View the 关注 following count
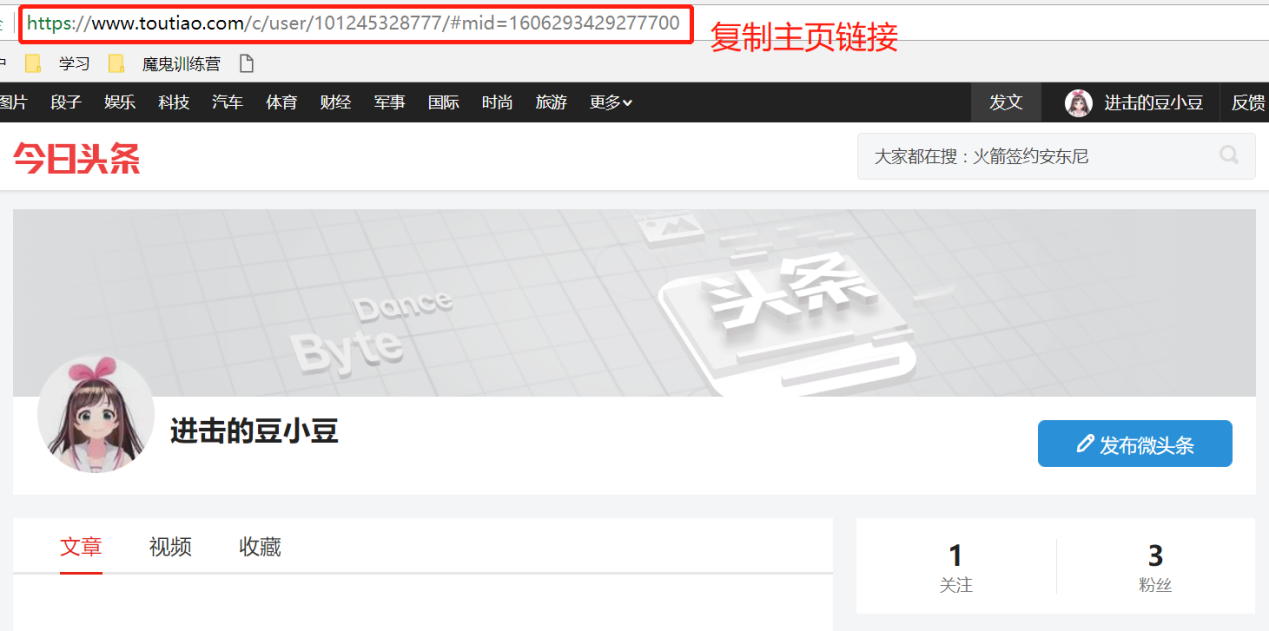Image resolution: width=1269 pixels, height=631 pixels. click(x=956, y=568)
